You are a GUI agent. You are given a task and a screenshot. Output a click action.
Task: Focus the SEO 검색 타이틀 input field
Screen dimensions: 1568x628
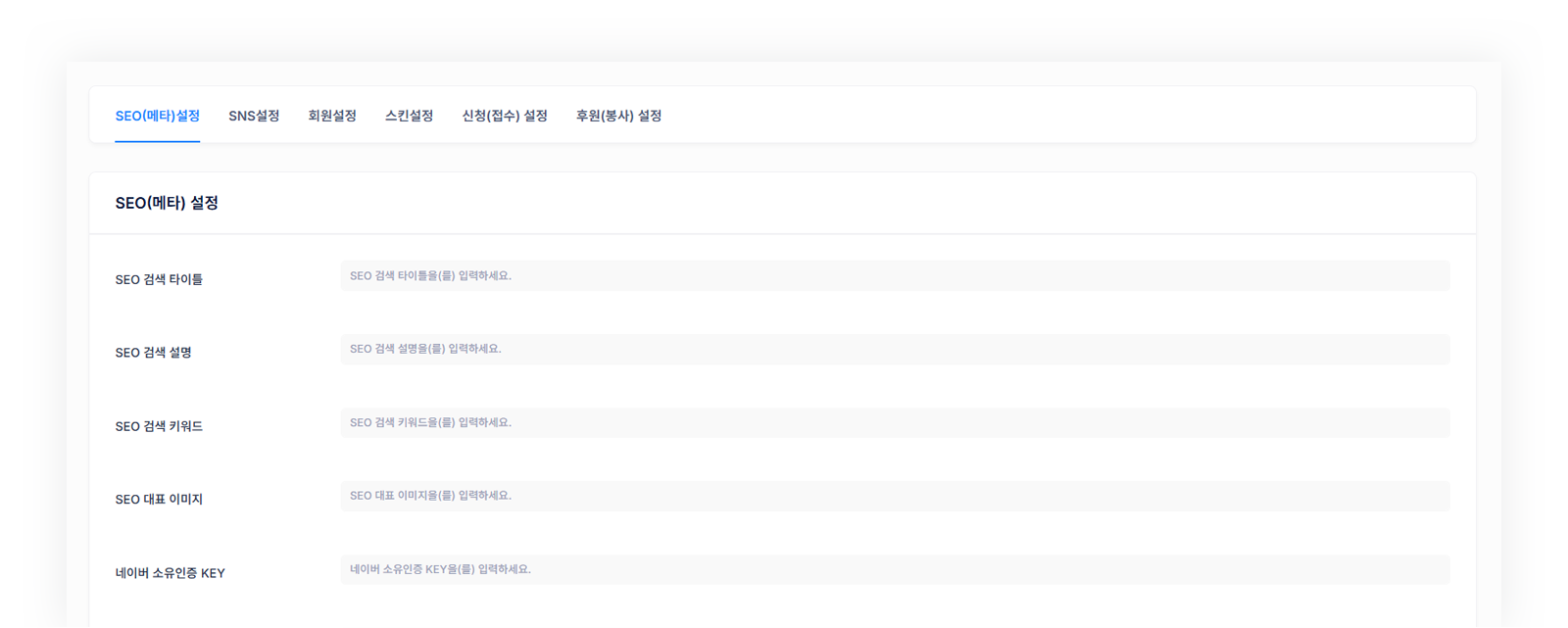tap(894, 276)
